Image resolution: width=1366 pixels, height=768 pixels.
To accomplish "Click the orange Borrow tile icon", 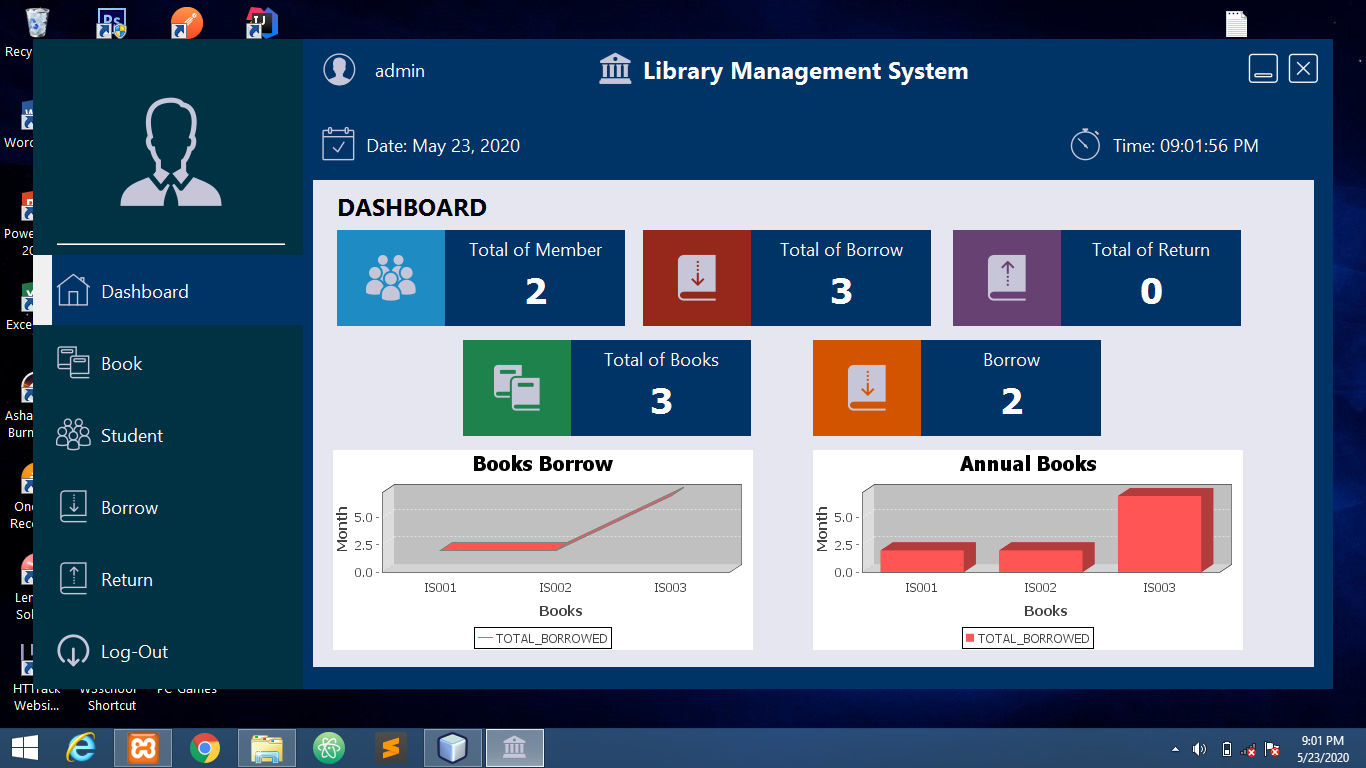I will [x=867, y=388].
